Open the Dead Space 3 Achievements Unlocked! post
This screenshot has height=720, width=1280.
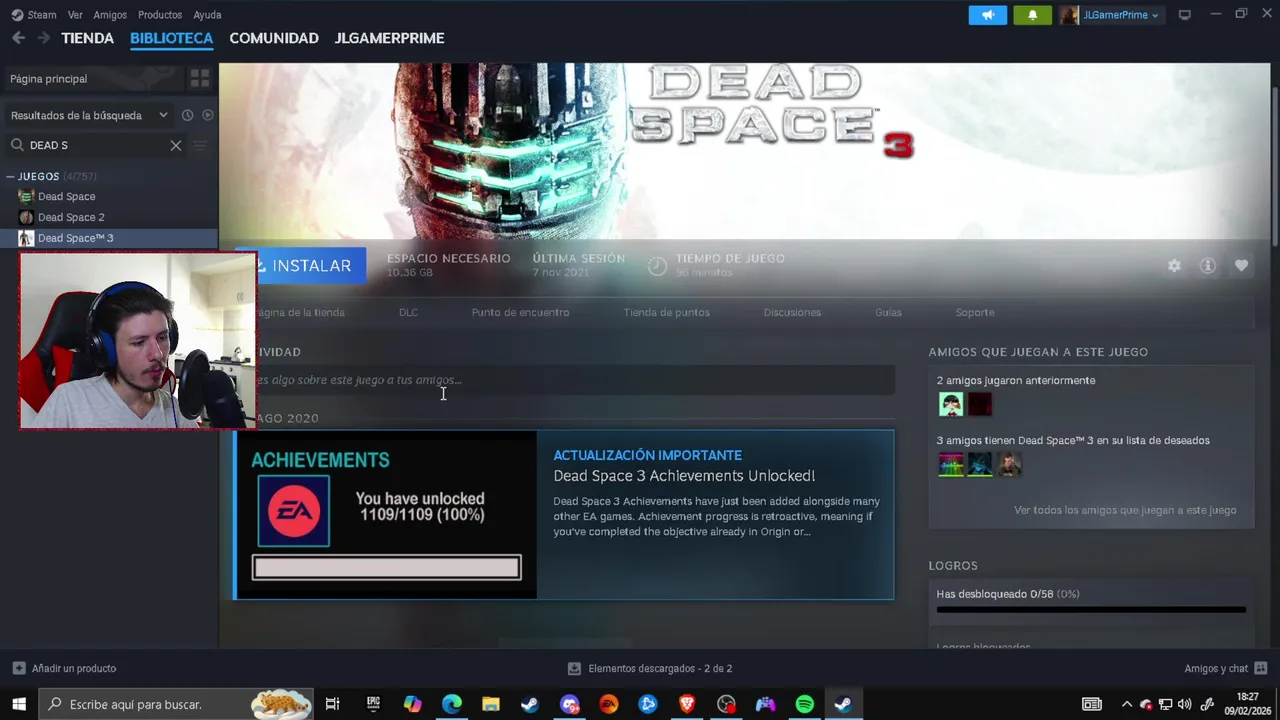point(684,476)
